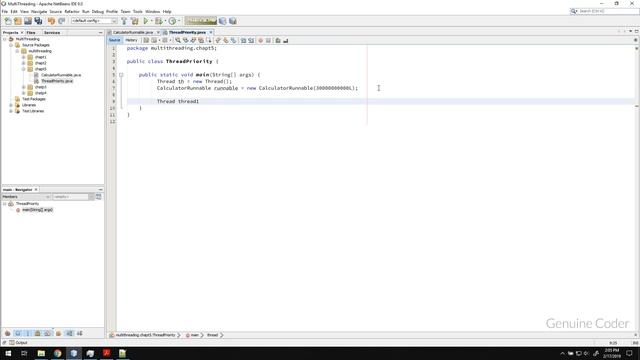640x360 pixels.
Task: Run the project with green arrow
Action: (x=146, y=21)
